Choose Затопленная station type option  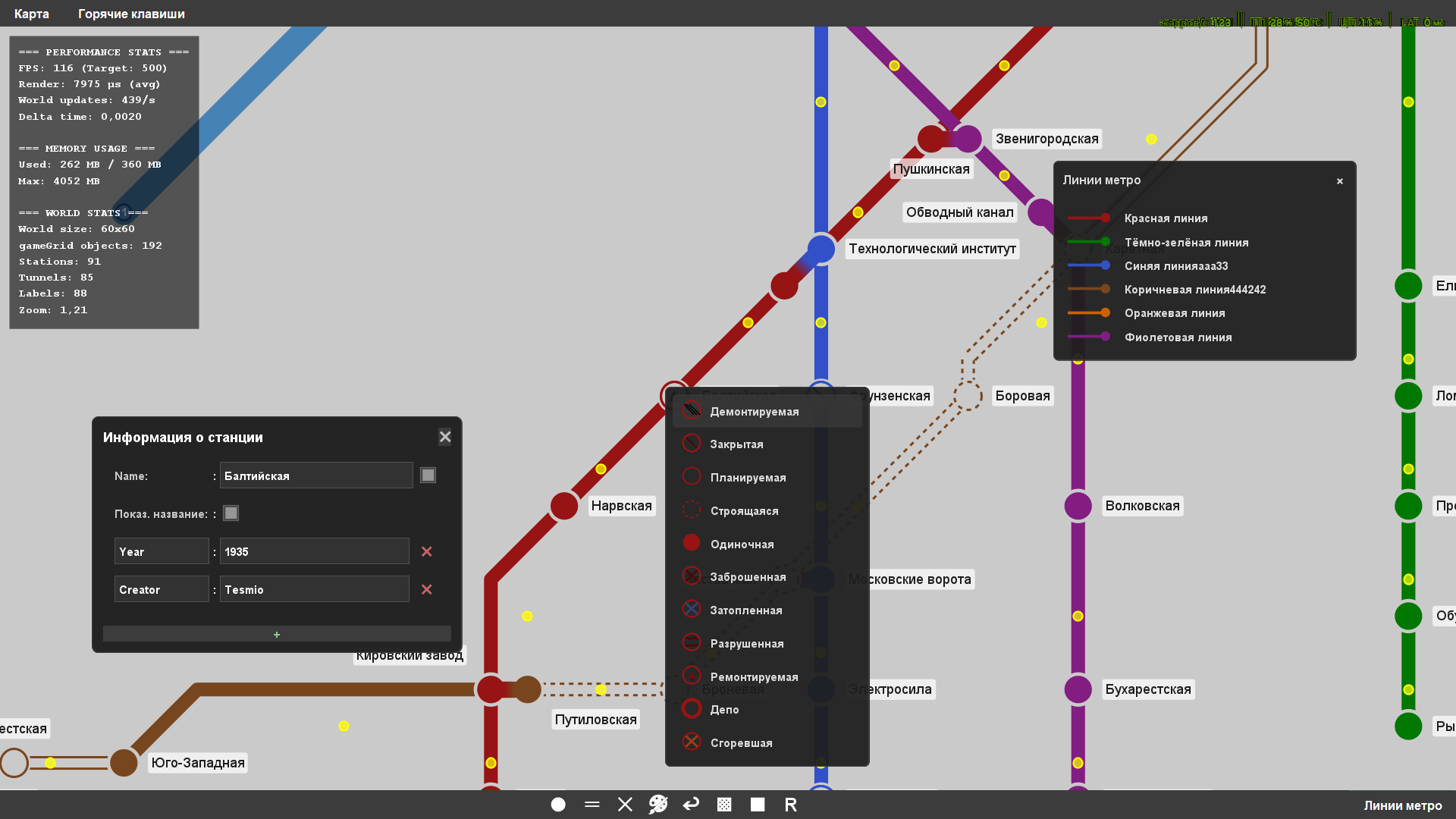click(x=745, y=610)
